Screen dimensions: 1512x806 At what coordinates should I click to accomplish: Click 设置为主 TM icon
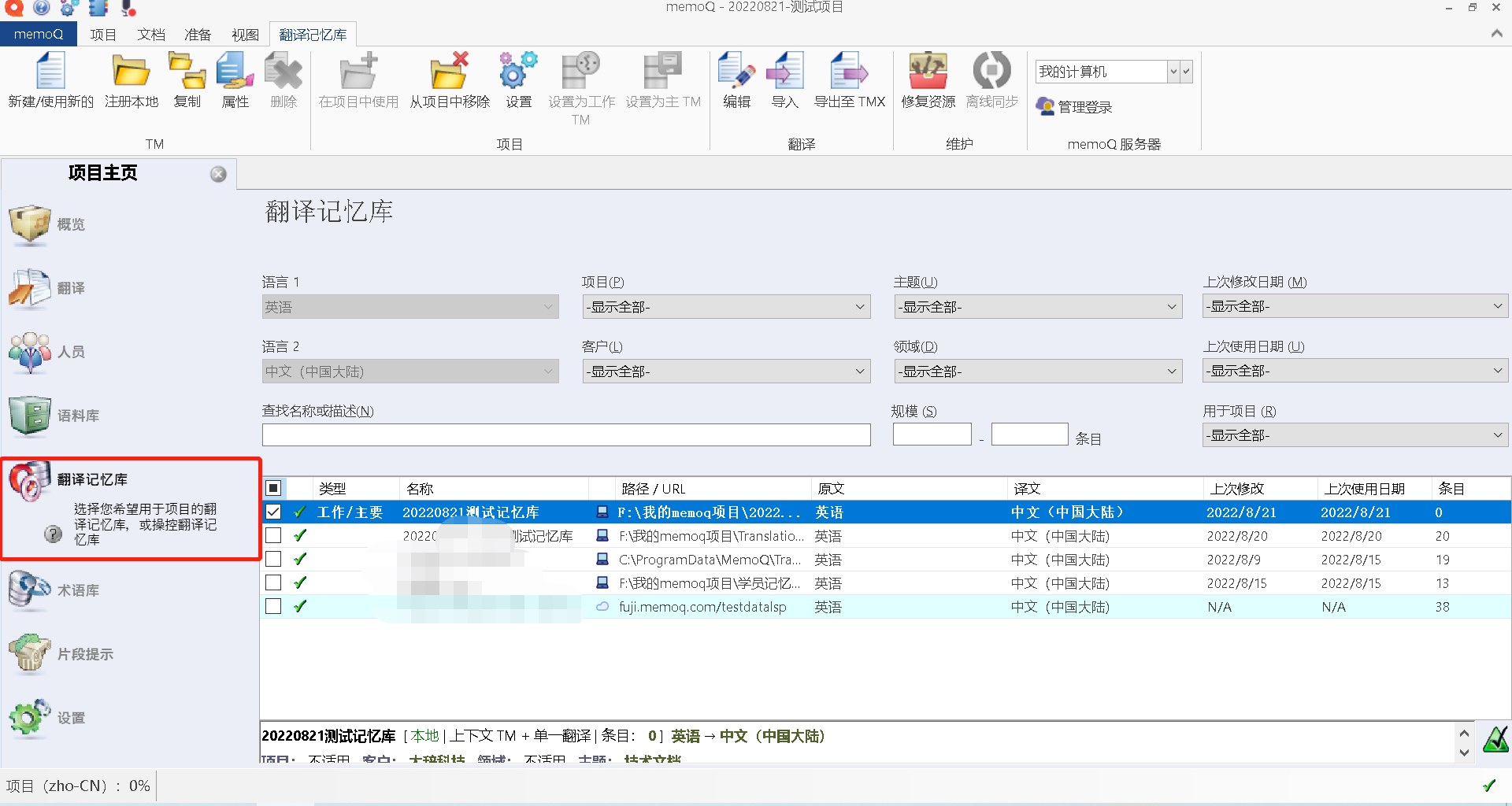[x=663, y=71]
